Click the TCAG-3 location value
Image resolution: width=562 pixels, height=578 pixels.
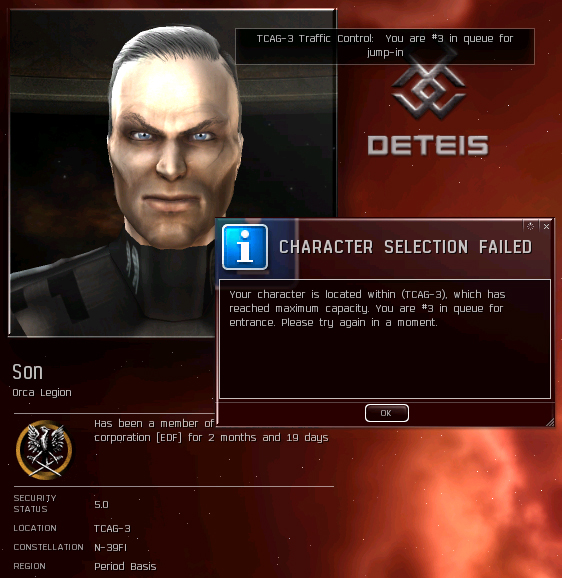click(112, 529)
